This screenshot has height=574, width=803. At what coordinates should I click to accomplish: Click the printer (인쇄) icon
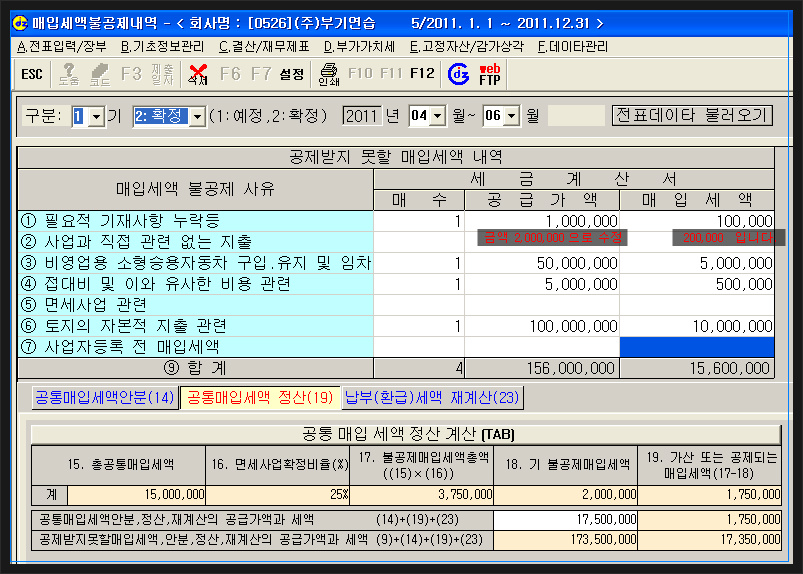329,75
